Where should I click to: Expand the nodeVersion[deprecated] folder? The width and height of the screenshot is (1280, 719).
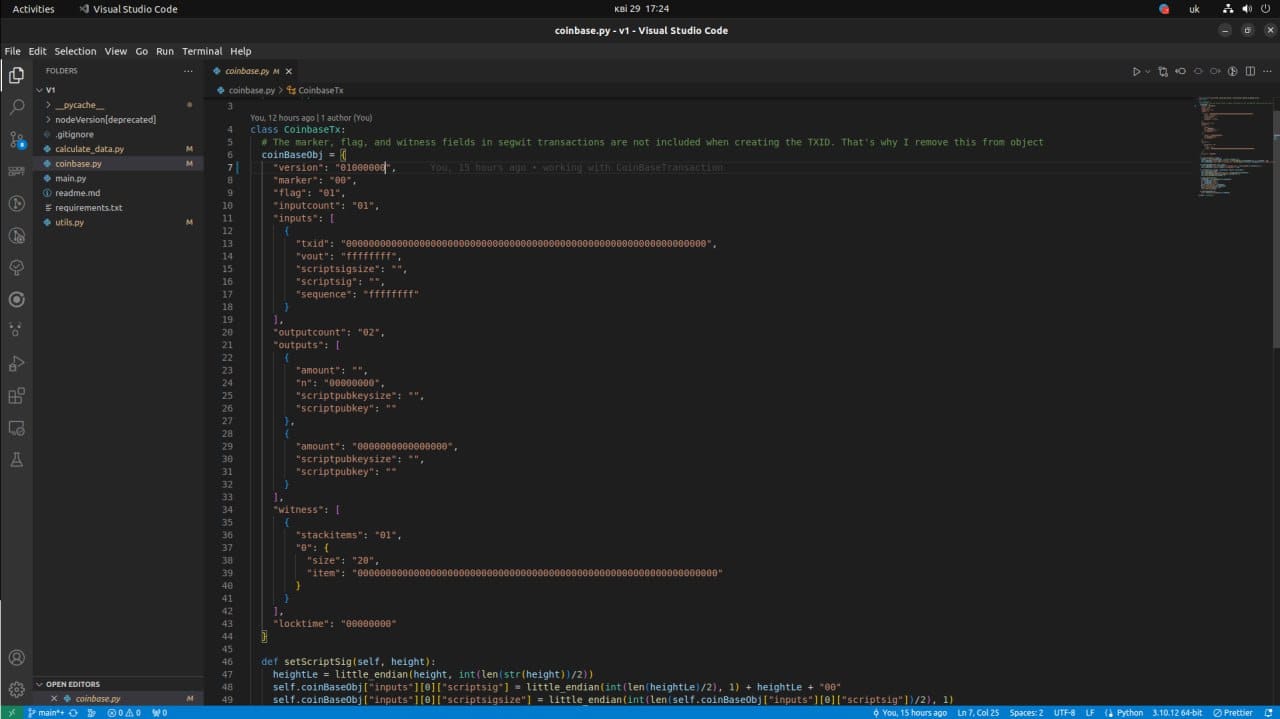(105, 119)
